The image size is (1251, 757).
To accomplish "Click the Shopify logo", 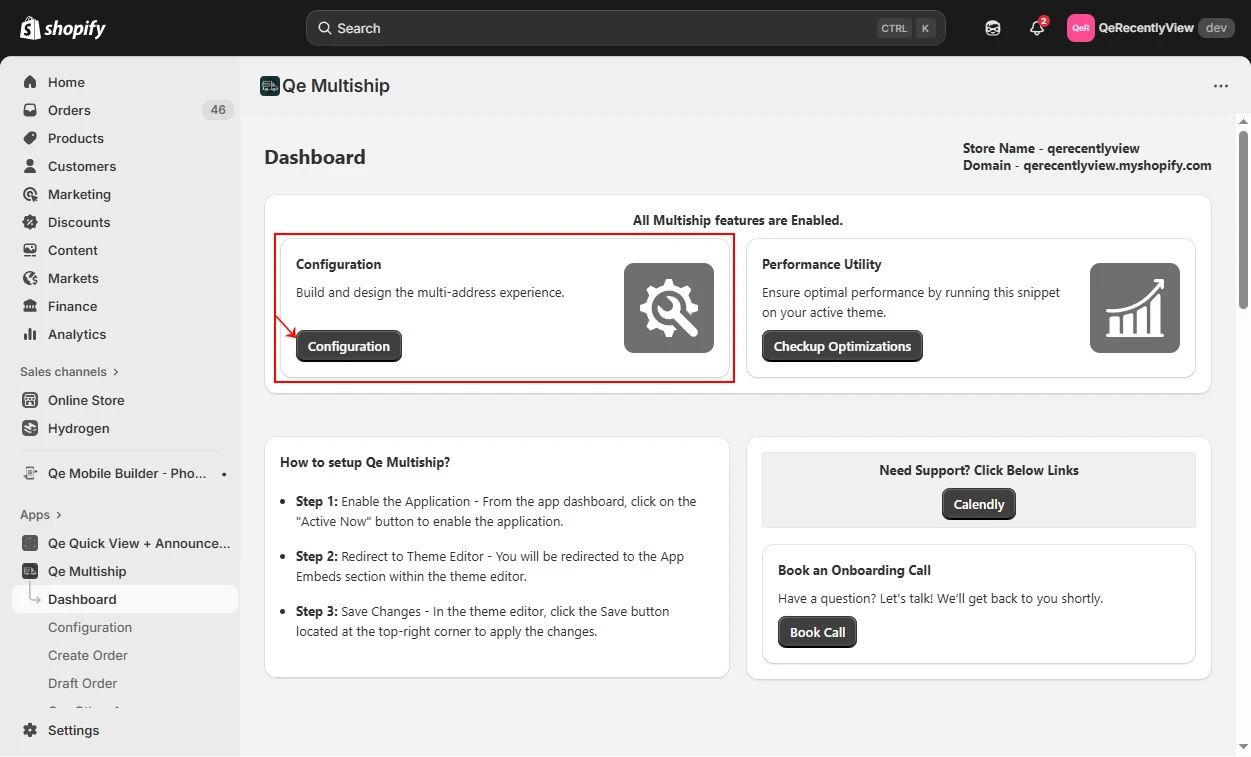I will coord(62,28).
